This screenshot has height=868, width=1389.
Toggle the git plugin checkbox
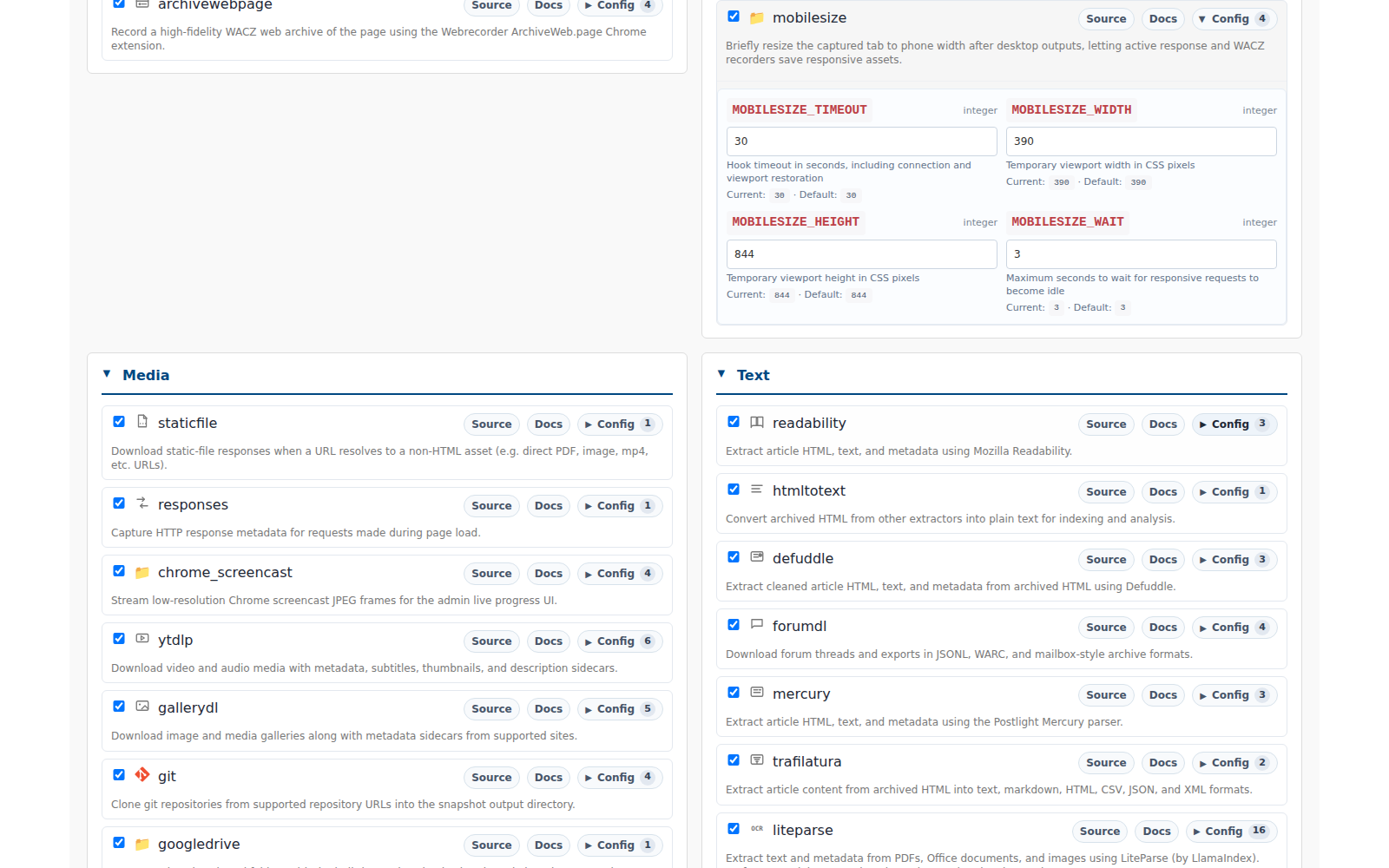(x=119, y=775)
